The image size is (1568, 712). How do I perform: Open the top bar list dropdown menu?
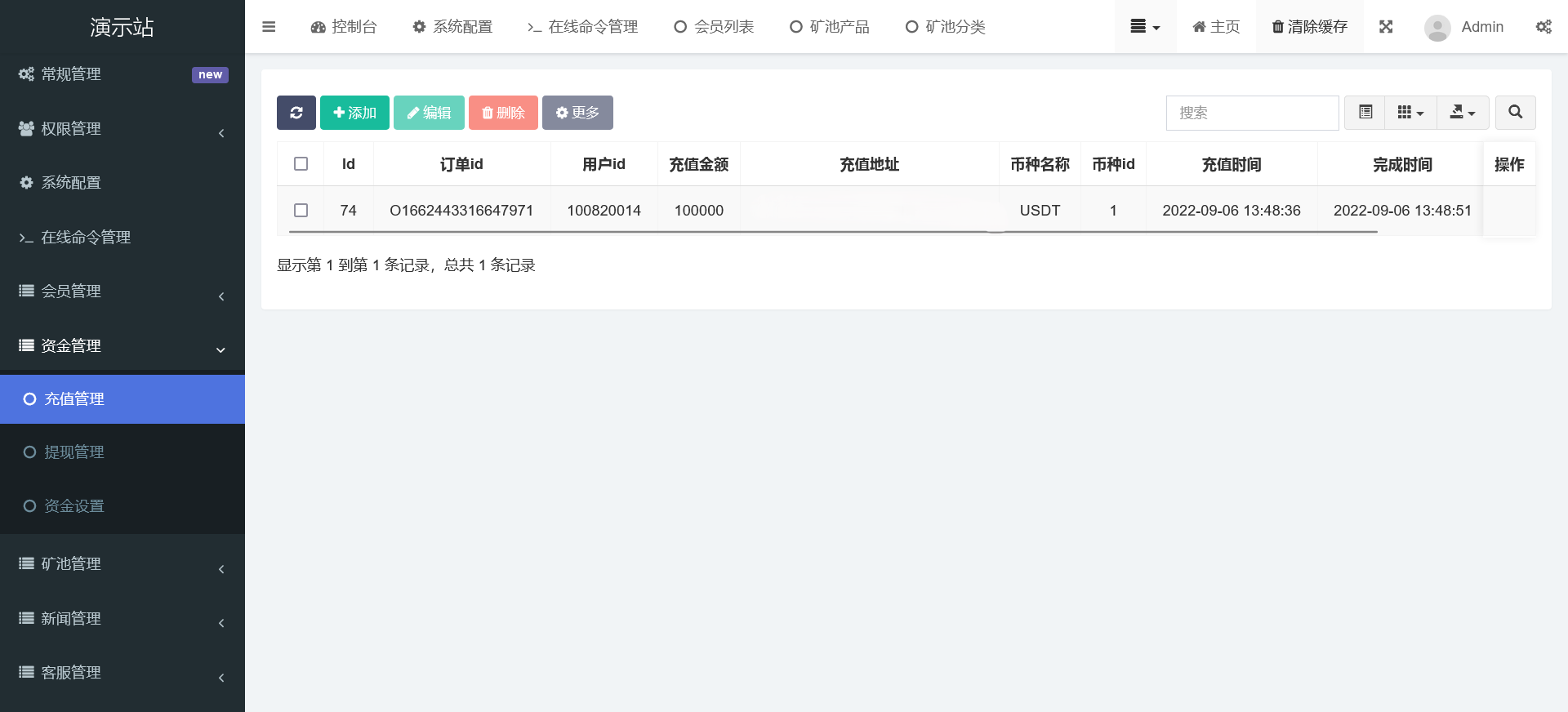[x=1145, y=27]
